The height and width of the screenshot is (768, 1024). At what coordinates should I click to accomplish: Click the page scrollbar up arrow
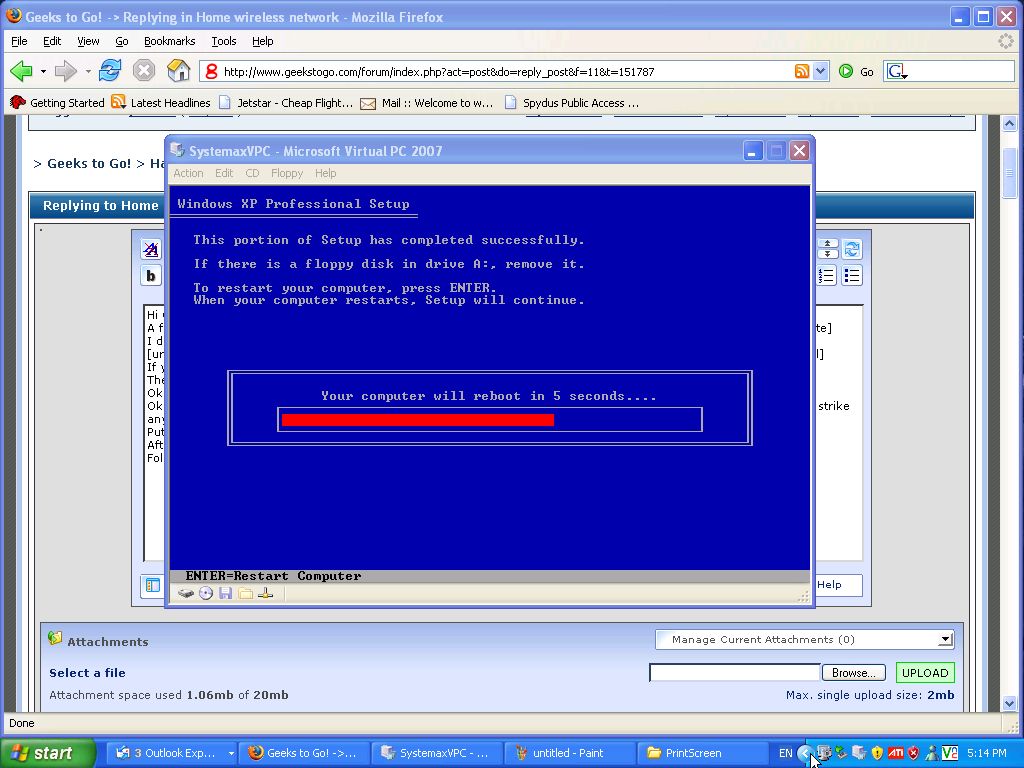(x=1009, y=123)
